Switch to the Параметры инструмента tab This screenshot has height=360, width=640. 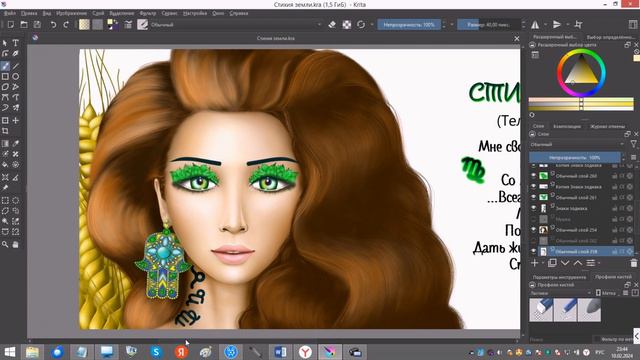[x=559, y=277]
